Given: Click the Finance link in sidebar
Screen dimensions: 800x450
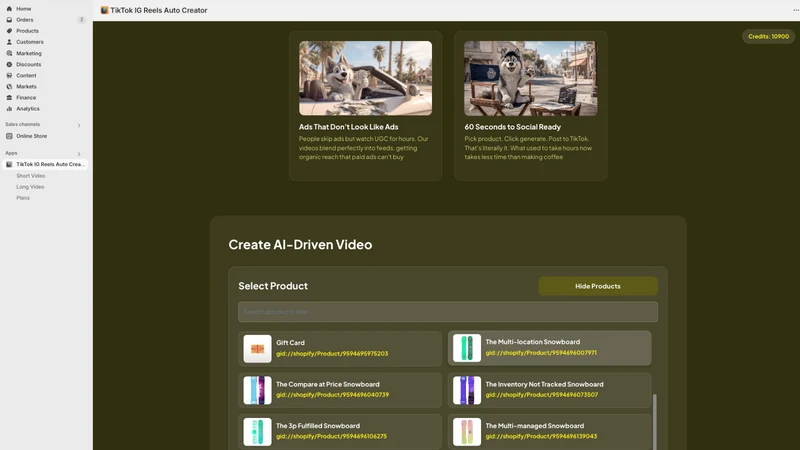Looking at the screenshot, I should coord(26,97).
